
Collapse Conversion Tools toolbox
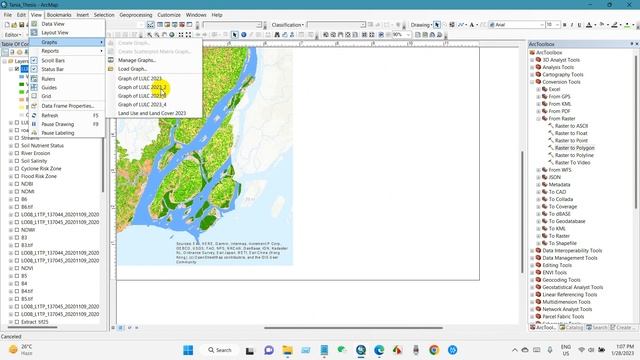coord(532,82)
